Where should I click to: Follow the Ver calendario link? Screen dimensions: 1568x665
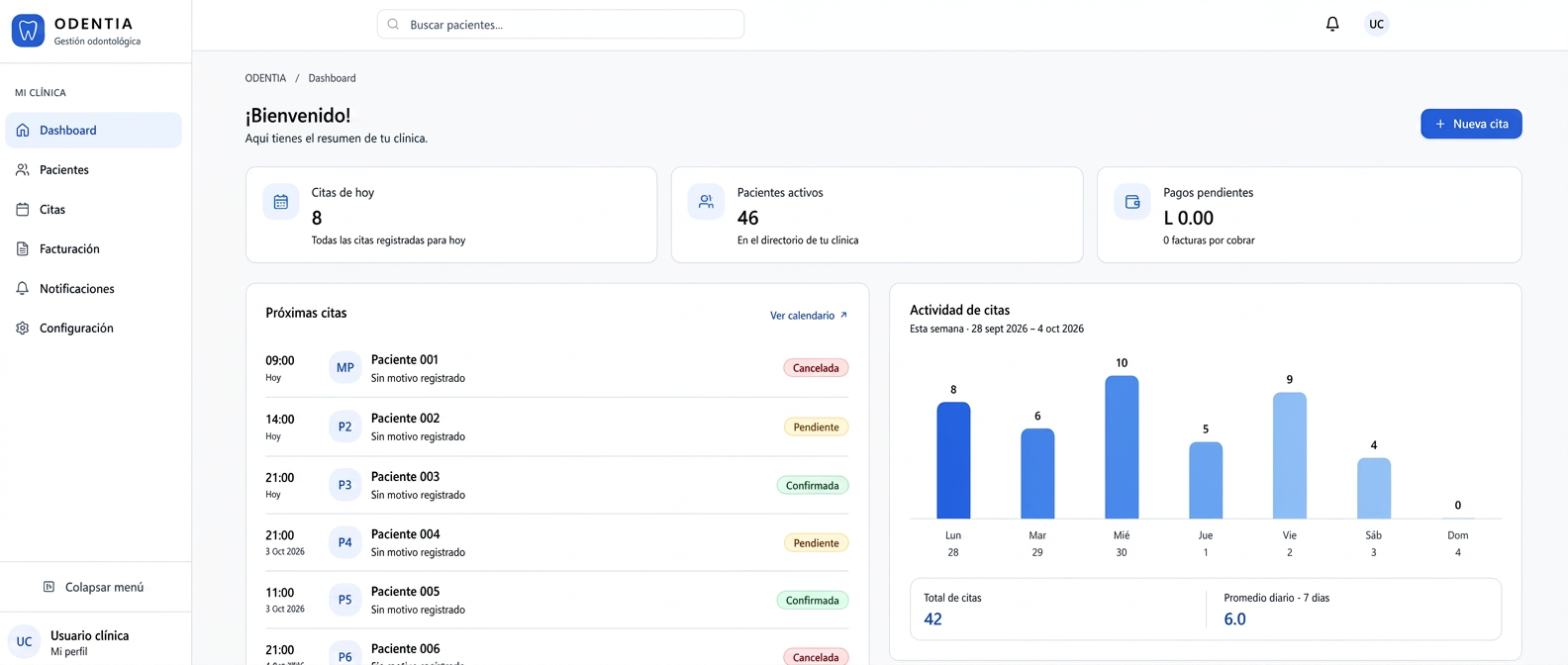click(x=809, y=315)
